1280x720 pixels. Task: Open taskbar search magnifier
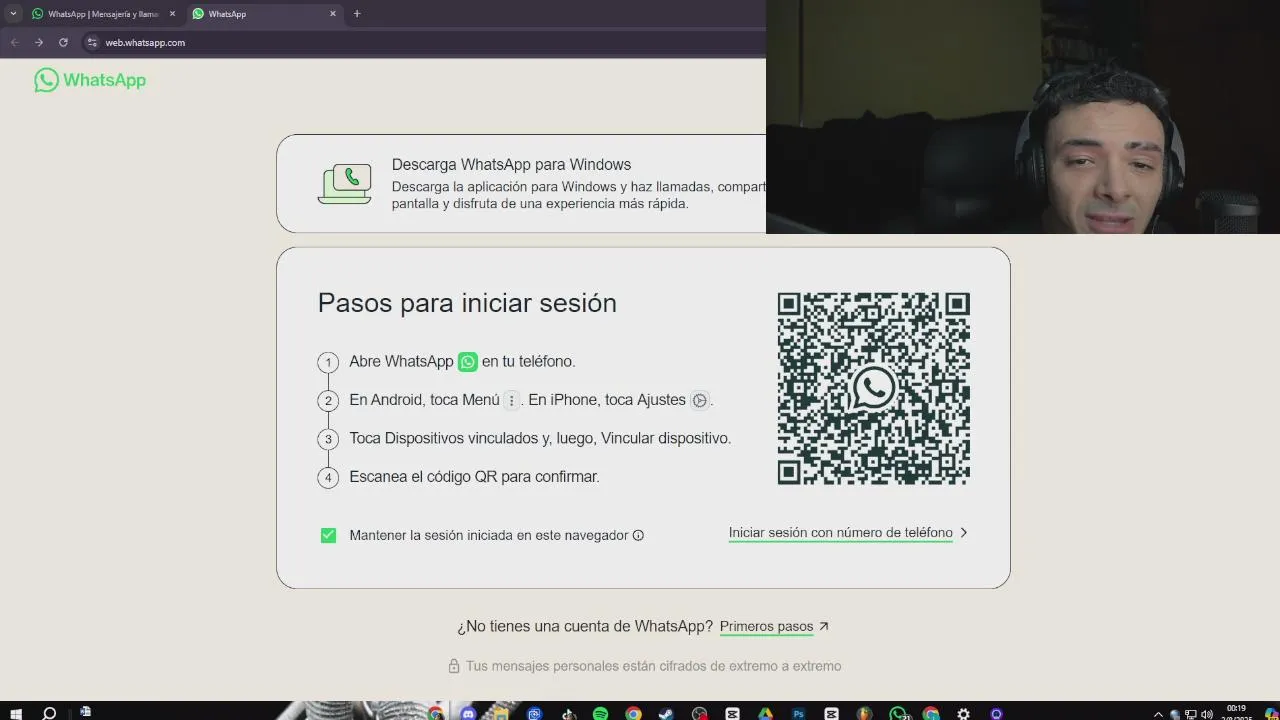49,712
